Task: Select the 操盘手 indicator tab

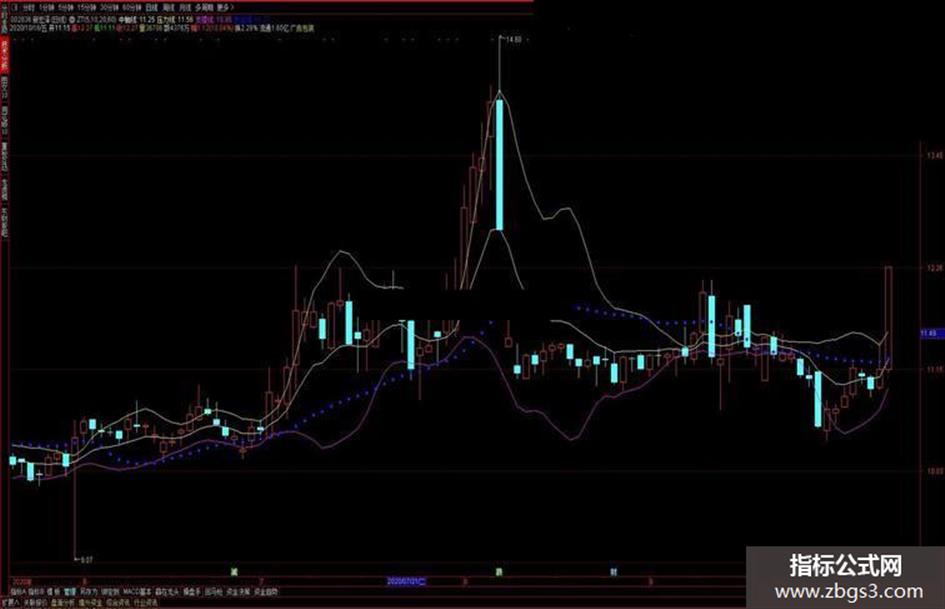Action: click(x=192, y=592)
